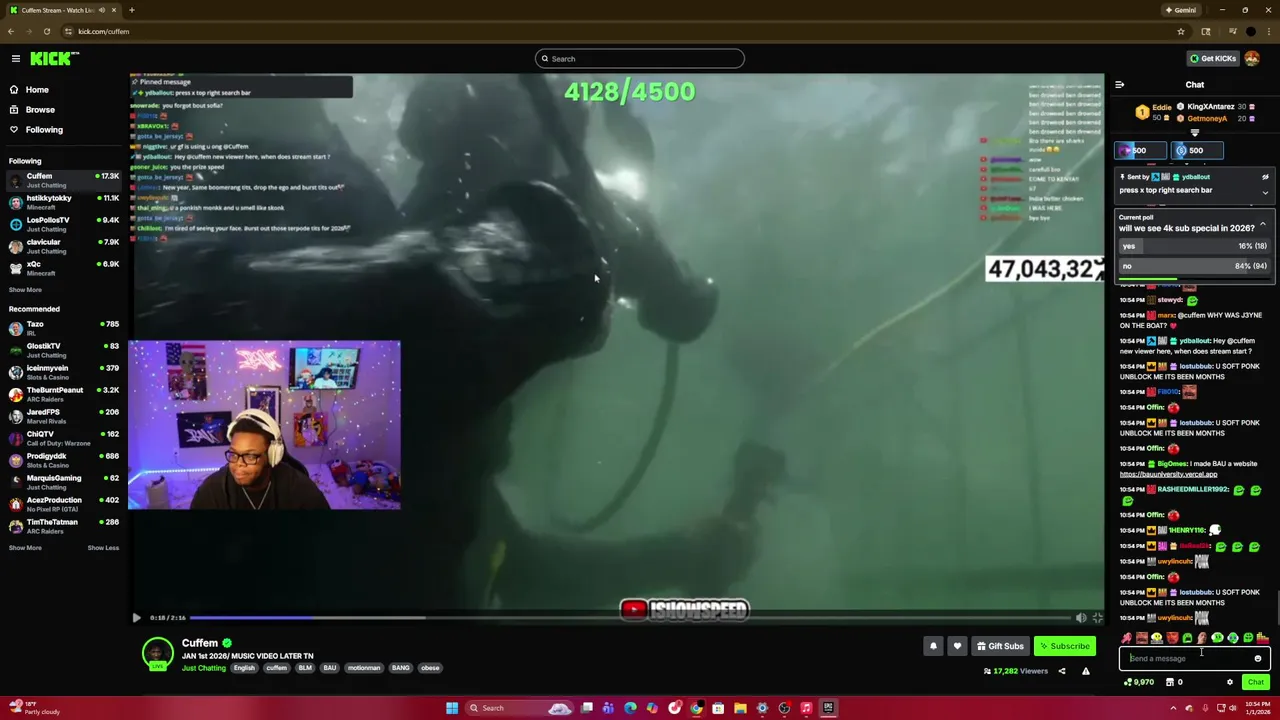This screenshot has height=720, width=1280.
Task: Collapse the current poll chevron
Action: tap(1263, 224)
